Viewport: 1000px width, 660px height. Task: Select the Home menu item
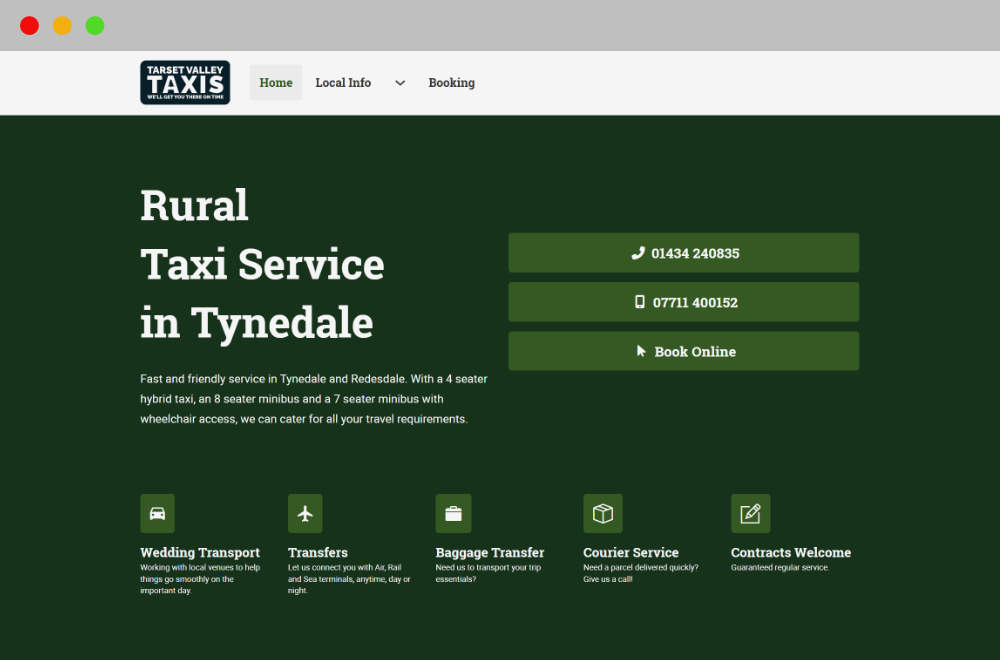275,83
